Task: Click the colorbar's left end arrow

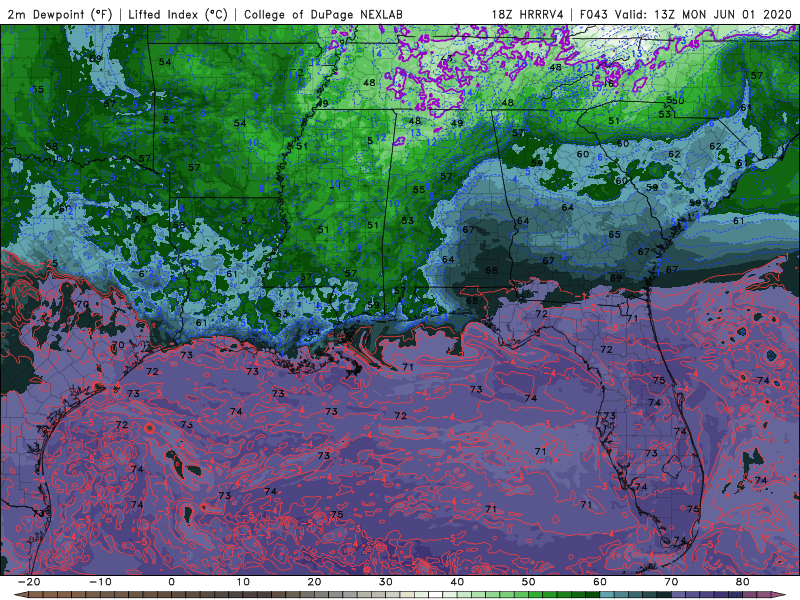Action: pos(20,595)
